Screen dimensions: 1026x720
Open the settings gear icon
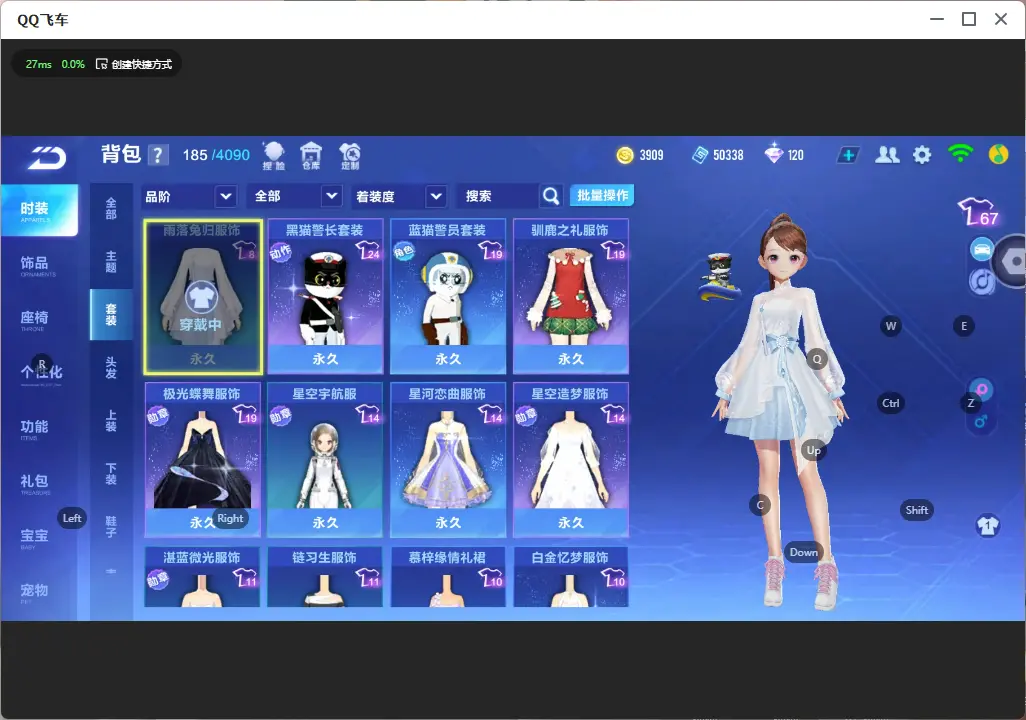pos(922,155)
